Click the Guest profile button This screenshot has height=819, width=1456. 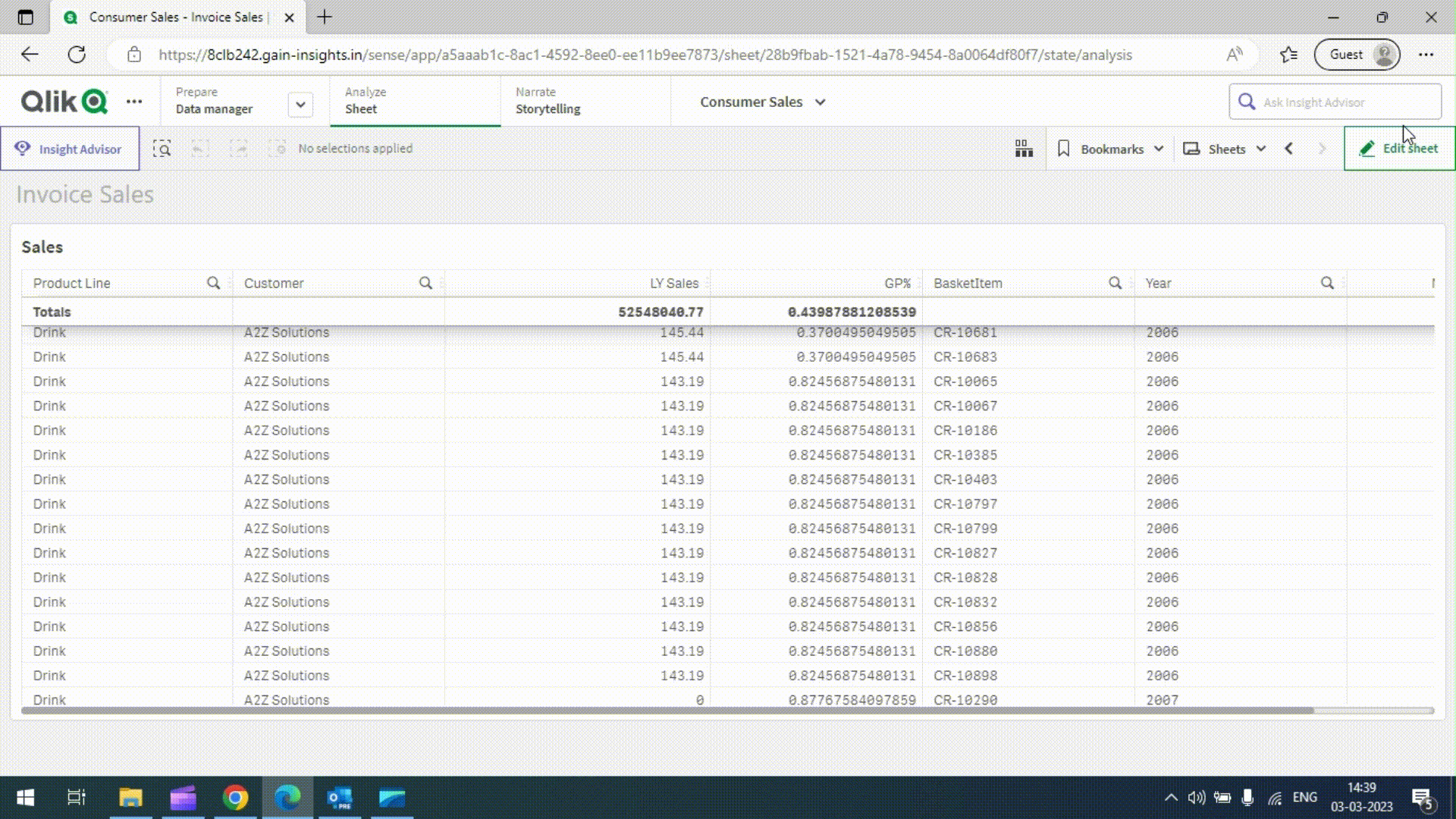click(1357, 55)
